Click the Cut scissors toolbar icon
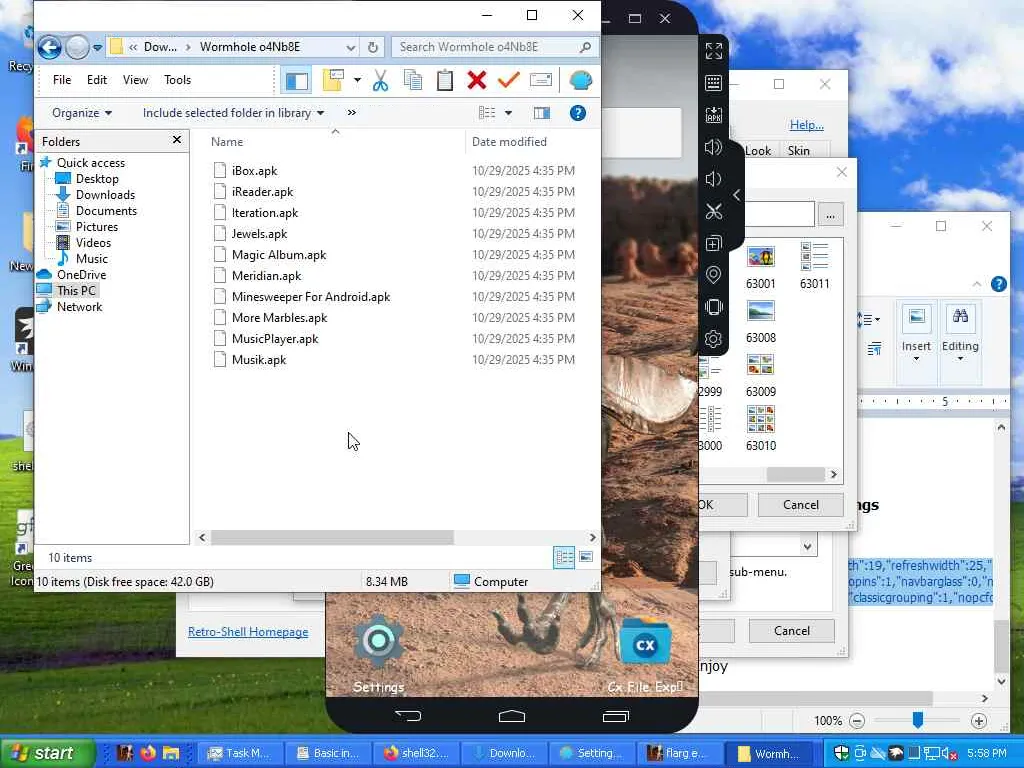 380,80
